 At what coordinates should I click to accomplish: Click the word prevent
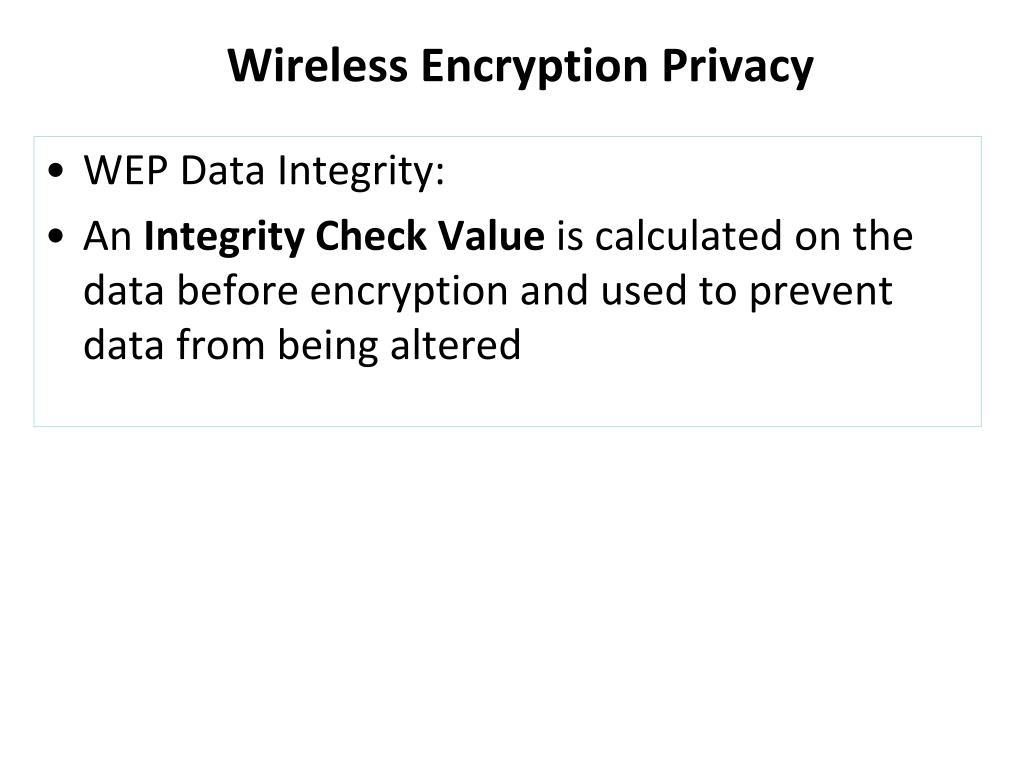pos(820,292)
